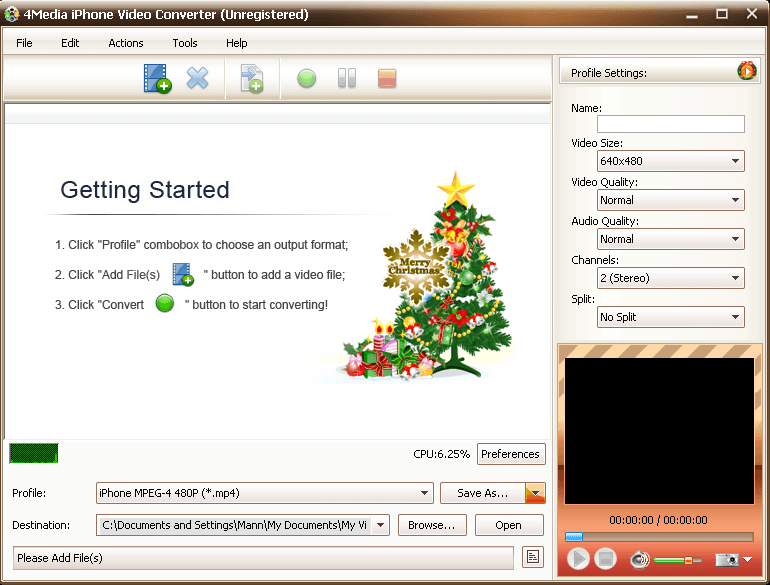Click the red Stop toolbar icon
This screenshot has height=585, width=770.
point(387,79)
